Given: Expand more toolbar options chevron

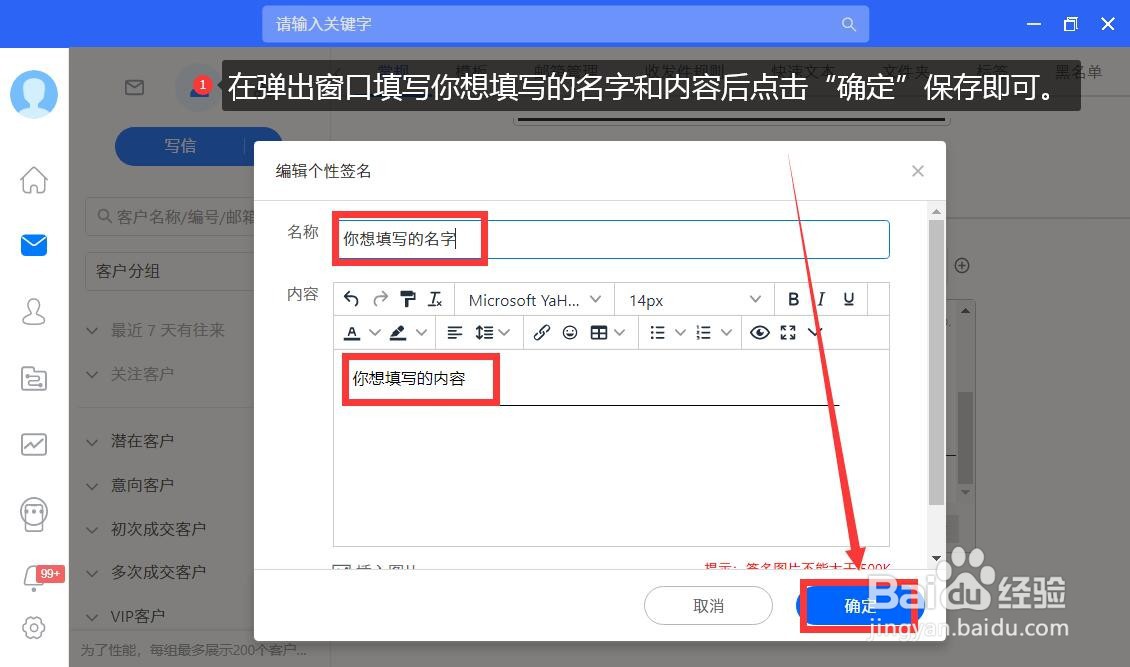Looking at the screenshot, I should (814, 332).
